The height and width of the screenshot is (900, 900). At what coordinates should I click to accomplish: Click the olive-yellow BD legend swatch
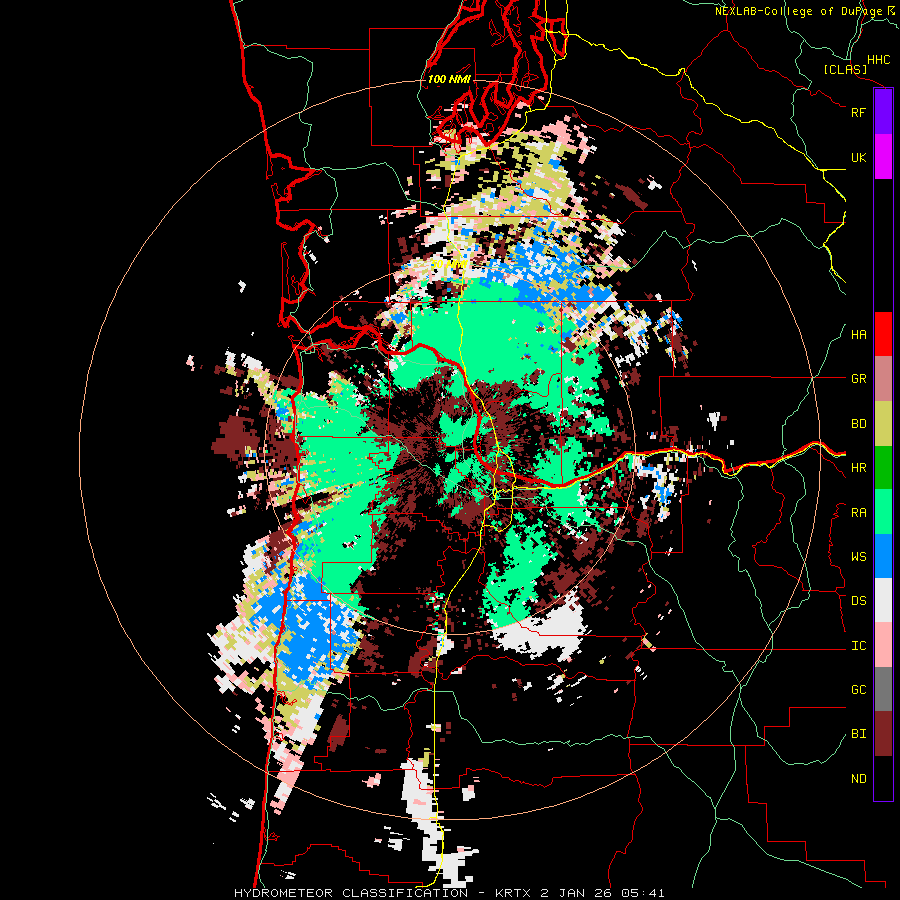(x=883, y=423)
